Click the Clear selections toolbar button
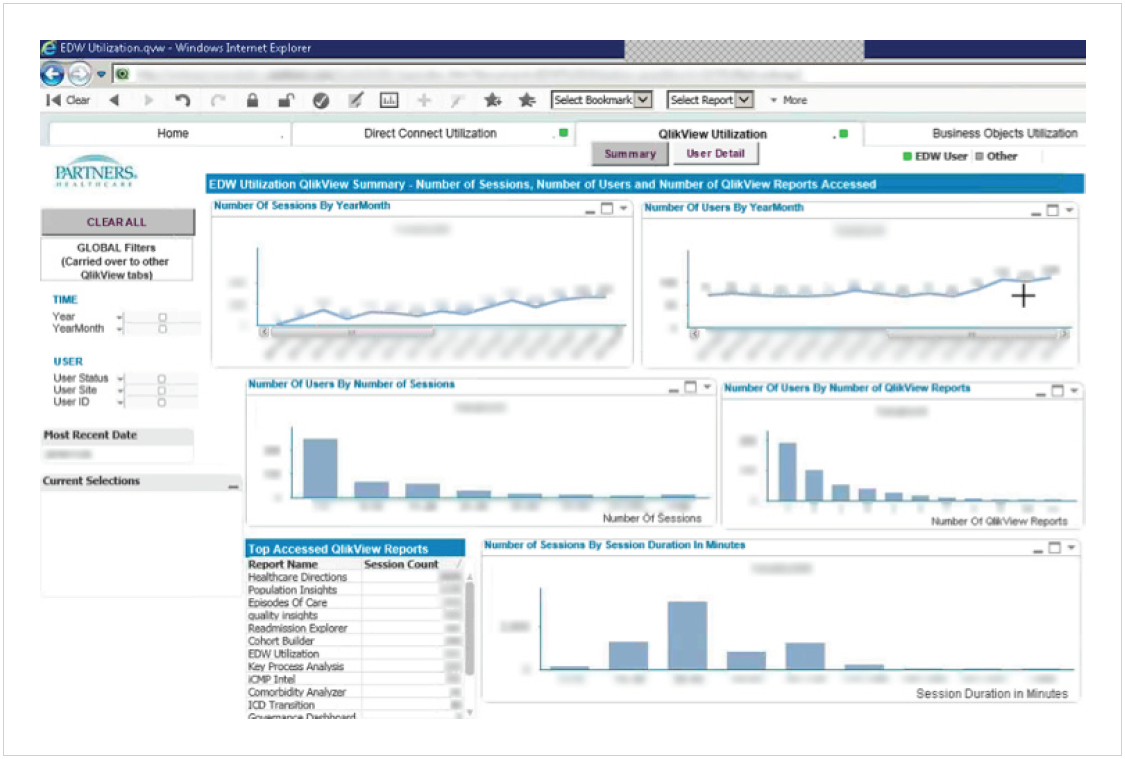The image size is (1125, 759). pyautogui.click(x=68, y=100)
